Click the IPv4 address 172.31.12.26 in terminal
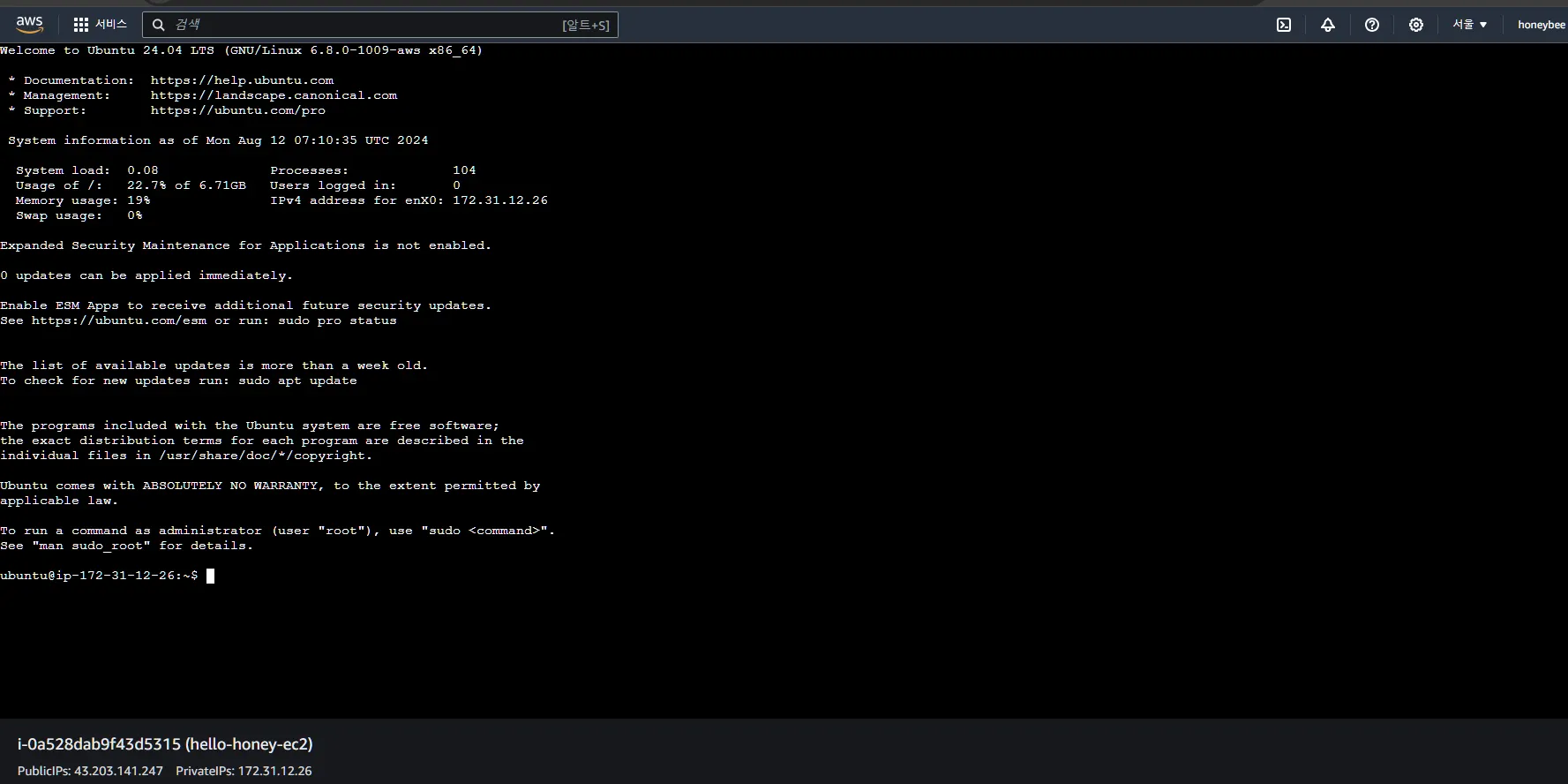1568x784 pixels. click(x=500, y=200)
